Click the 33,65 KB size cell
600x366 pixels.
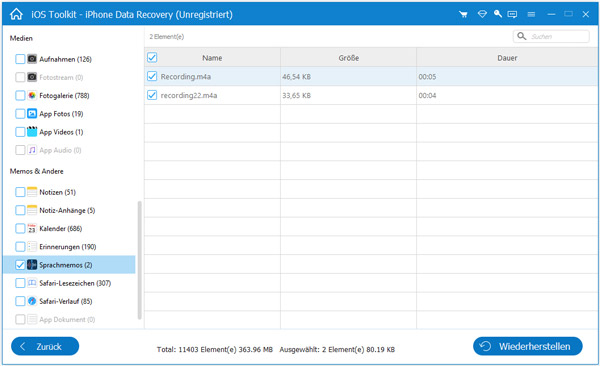(x=297, y=95)
